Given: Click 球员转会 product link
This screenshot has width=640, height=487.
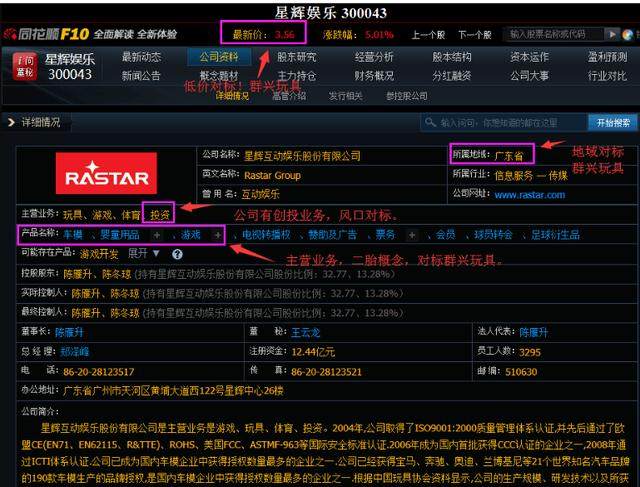Looking at the screenshot, I should coord(493,235).
